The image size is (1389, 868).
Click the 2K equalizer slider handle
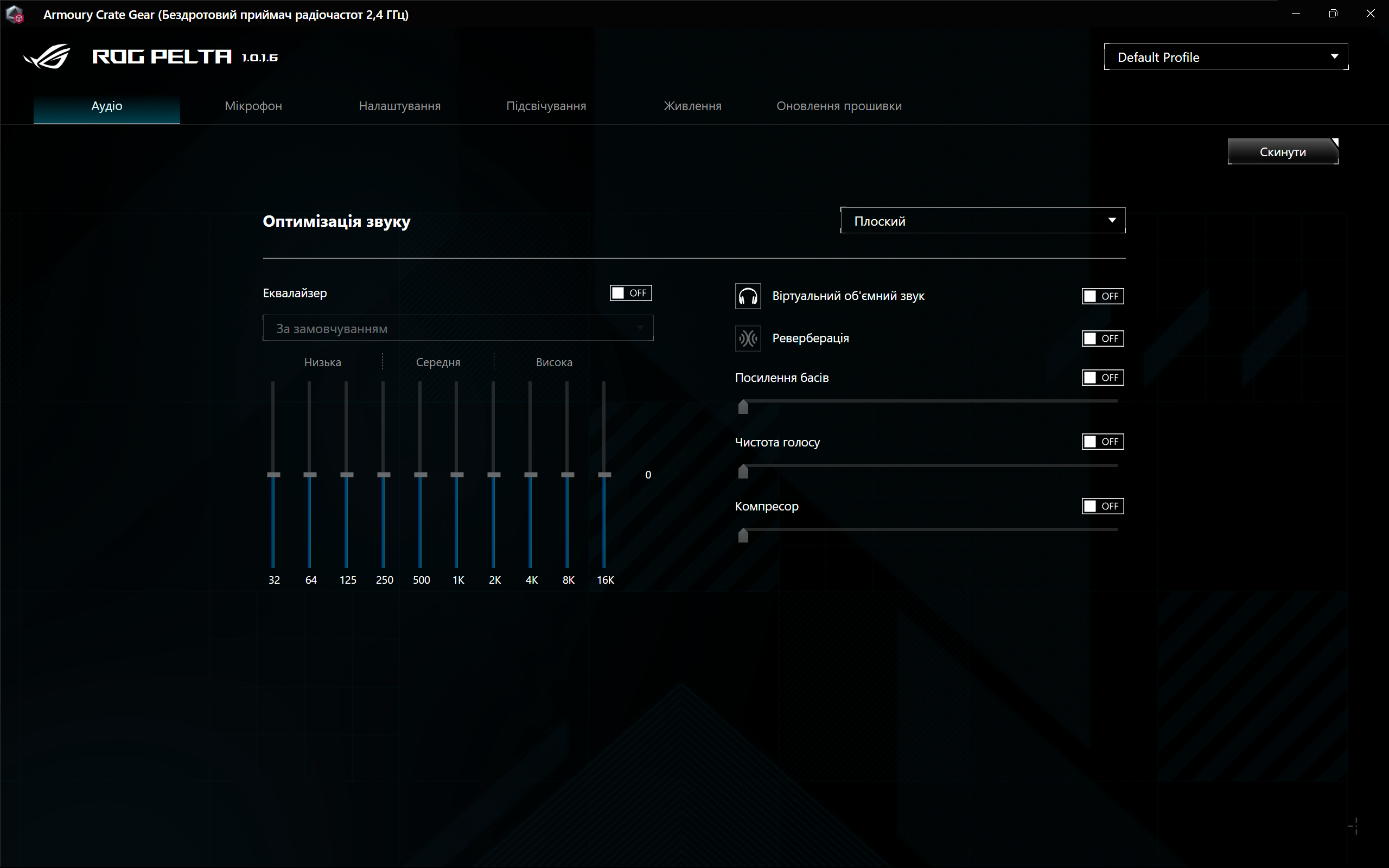(494, 475)
